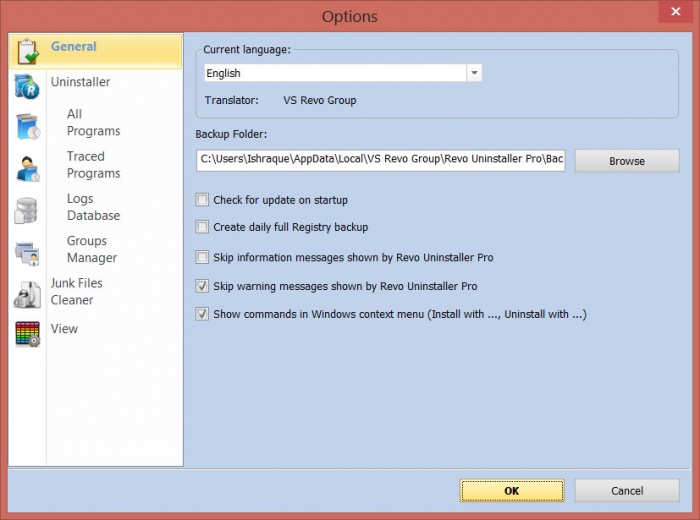Click the Traced Programs icon
700x520 pixels.
pyautogui.click(x=28, y=169)
